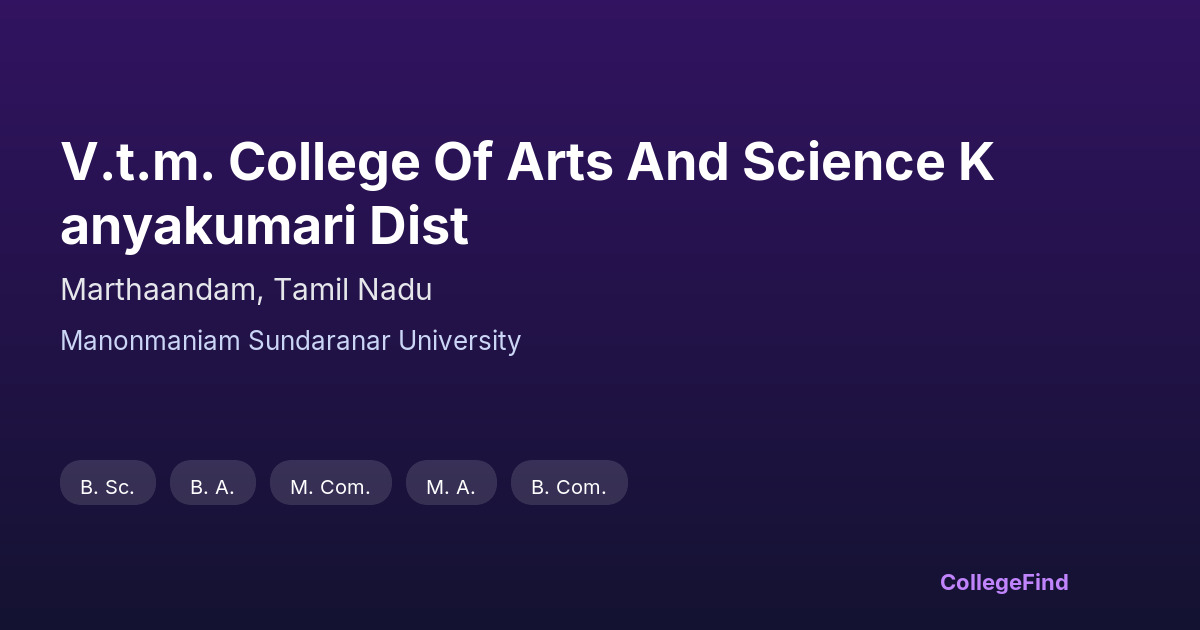1200x630 pixels.
Task: Click the word Arts in the heading
Action: pos(559,162)
